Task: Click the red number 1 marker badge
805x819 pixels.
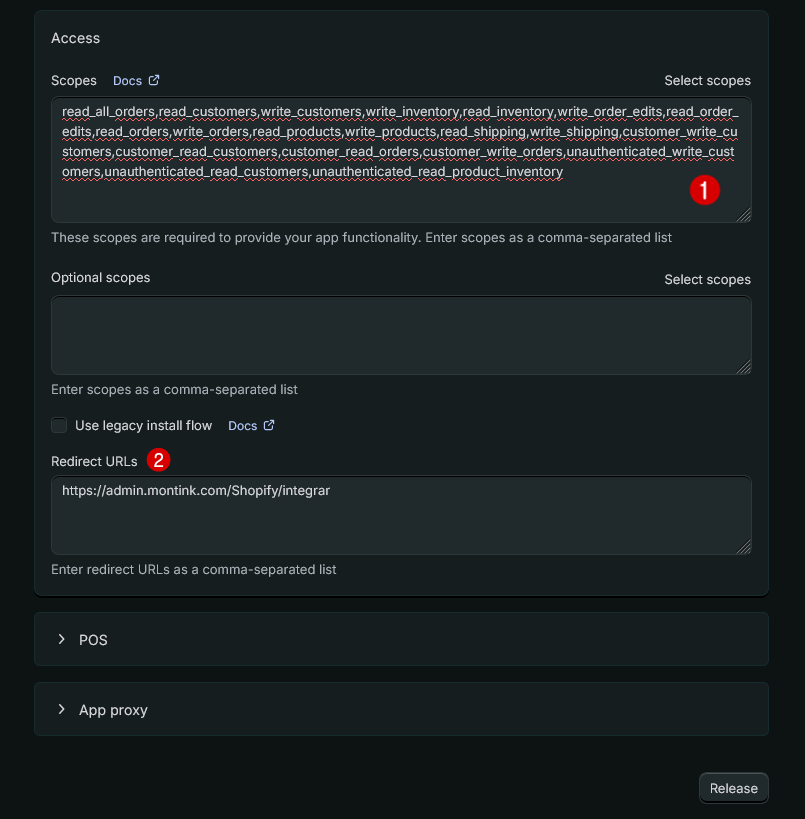Action: tap(705, 190)
